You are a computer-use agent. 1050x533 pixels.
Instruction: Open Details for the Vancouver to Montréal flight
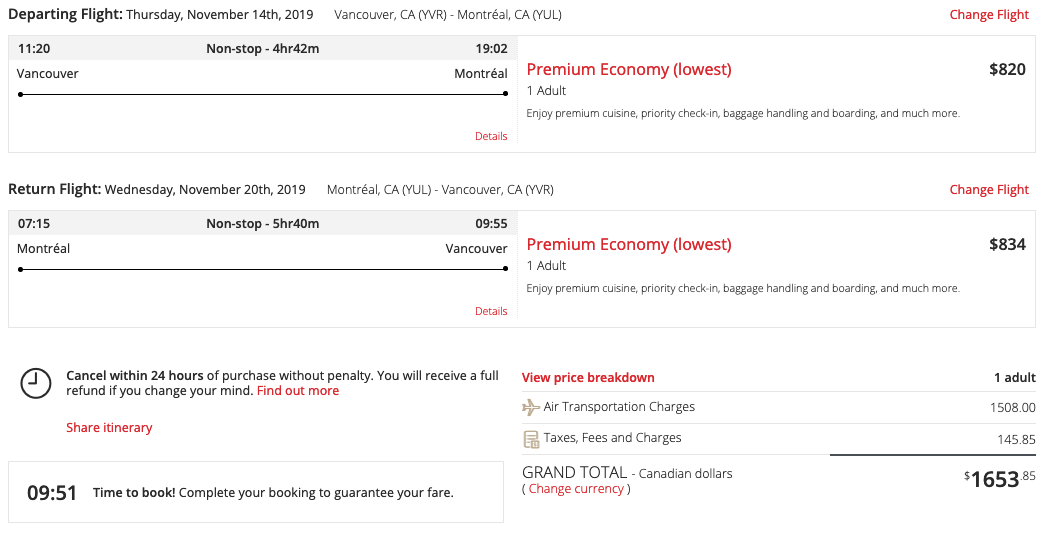(x=491, y=136)
